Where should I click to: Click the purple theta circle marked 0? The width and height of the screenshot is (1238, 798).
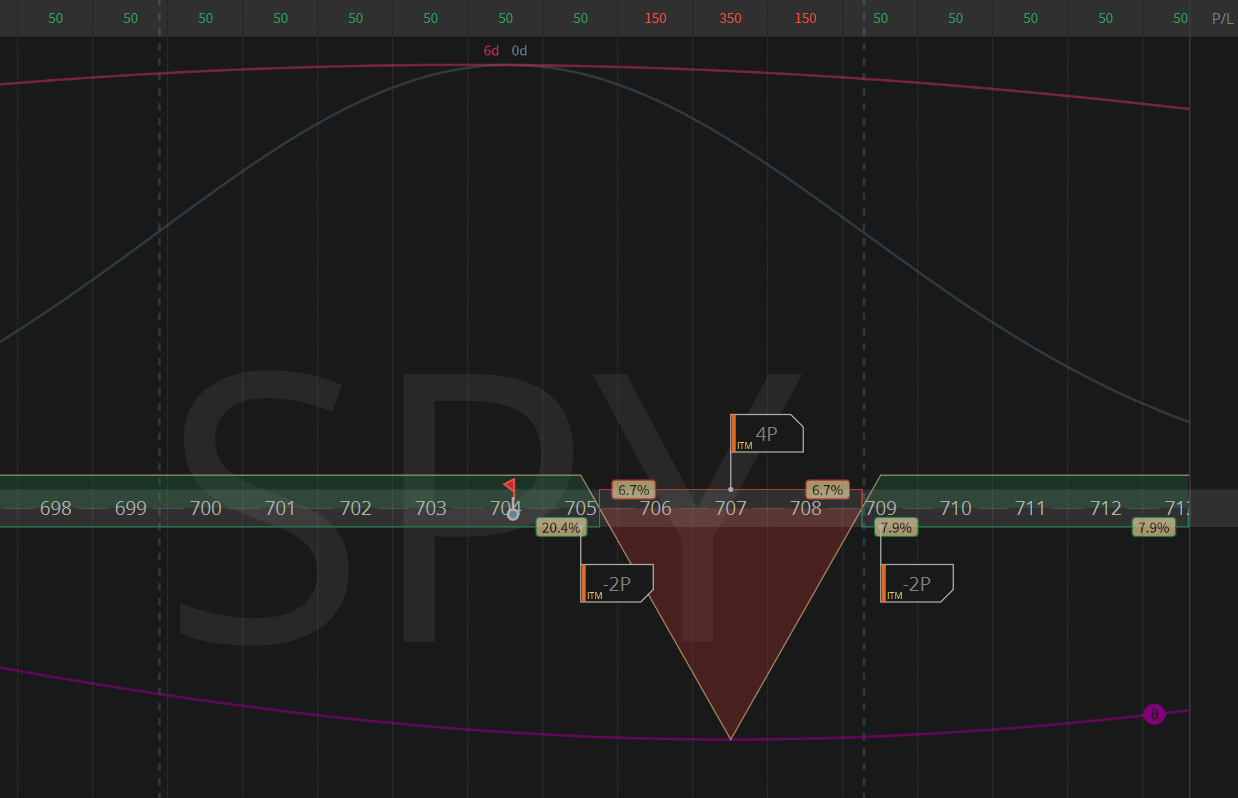(1154, 714)
